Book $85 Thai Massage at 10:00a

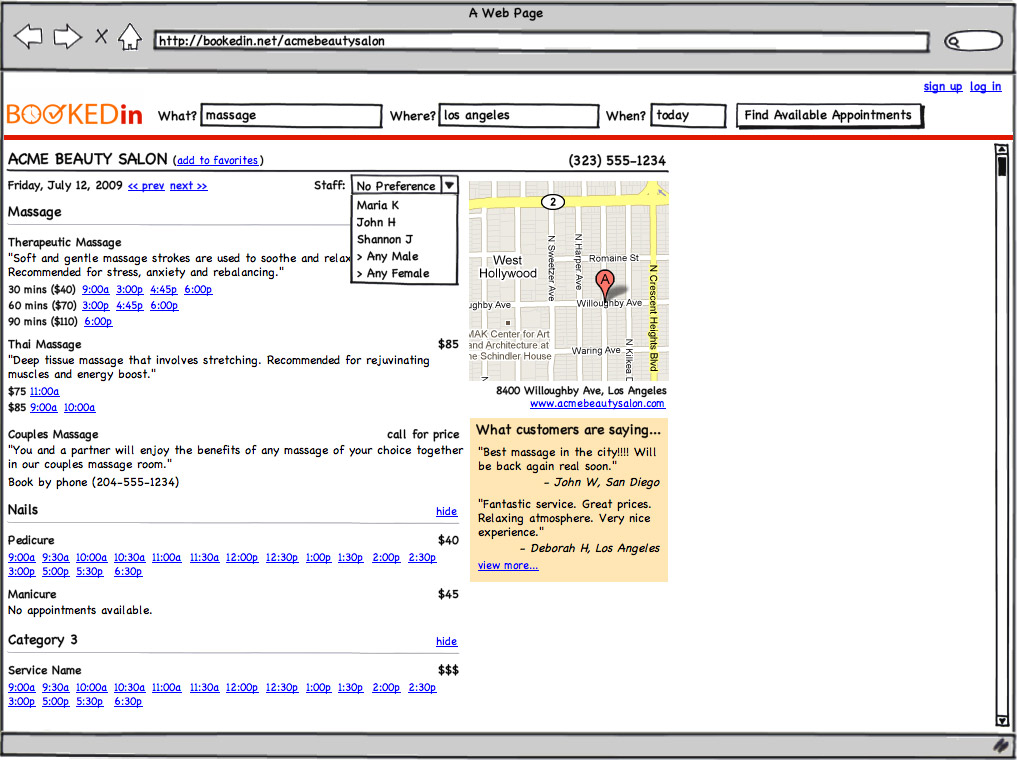79,407
